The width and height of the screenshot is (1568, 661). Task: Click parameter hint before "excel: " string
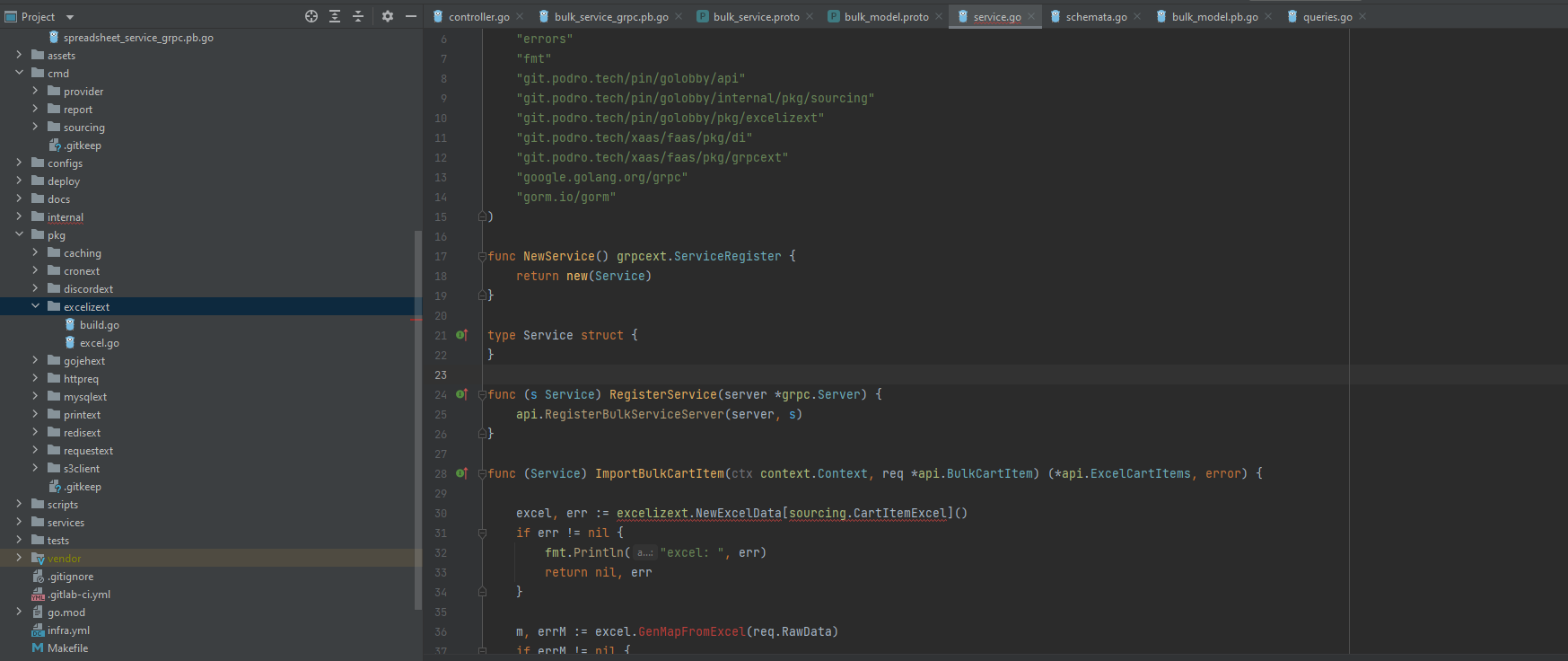(644, 552)
